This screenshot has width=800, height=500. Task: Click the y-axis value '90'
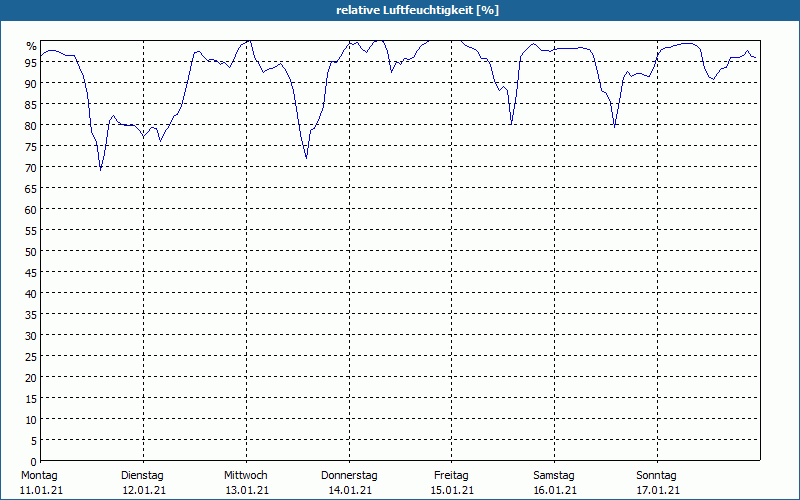click(31, 83)
